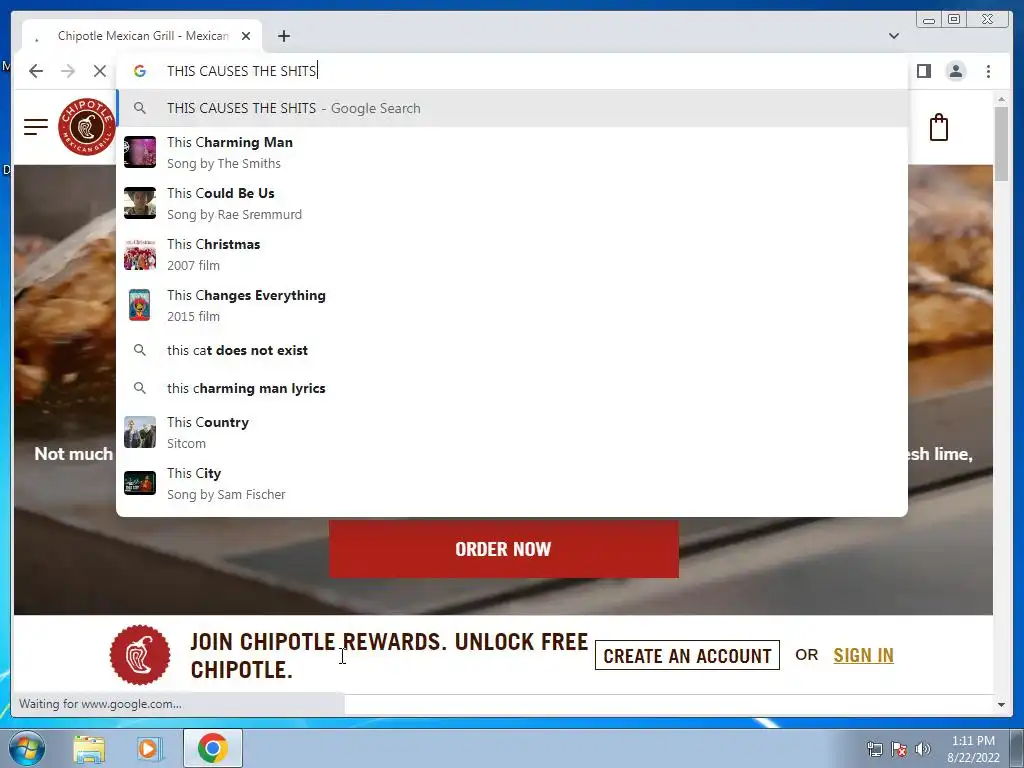
Task: Click the page scrollbar thumb
Action: 1001,144
